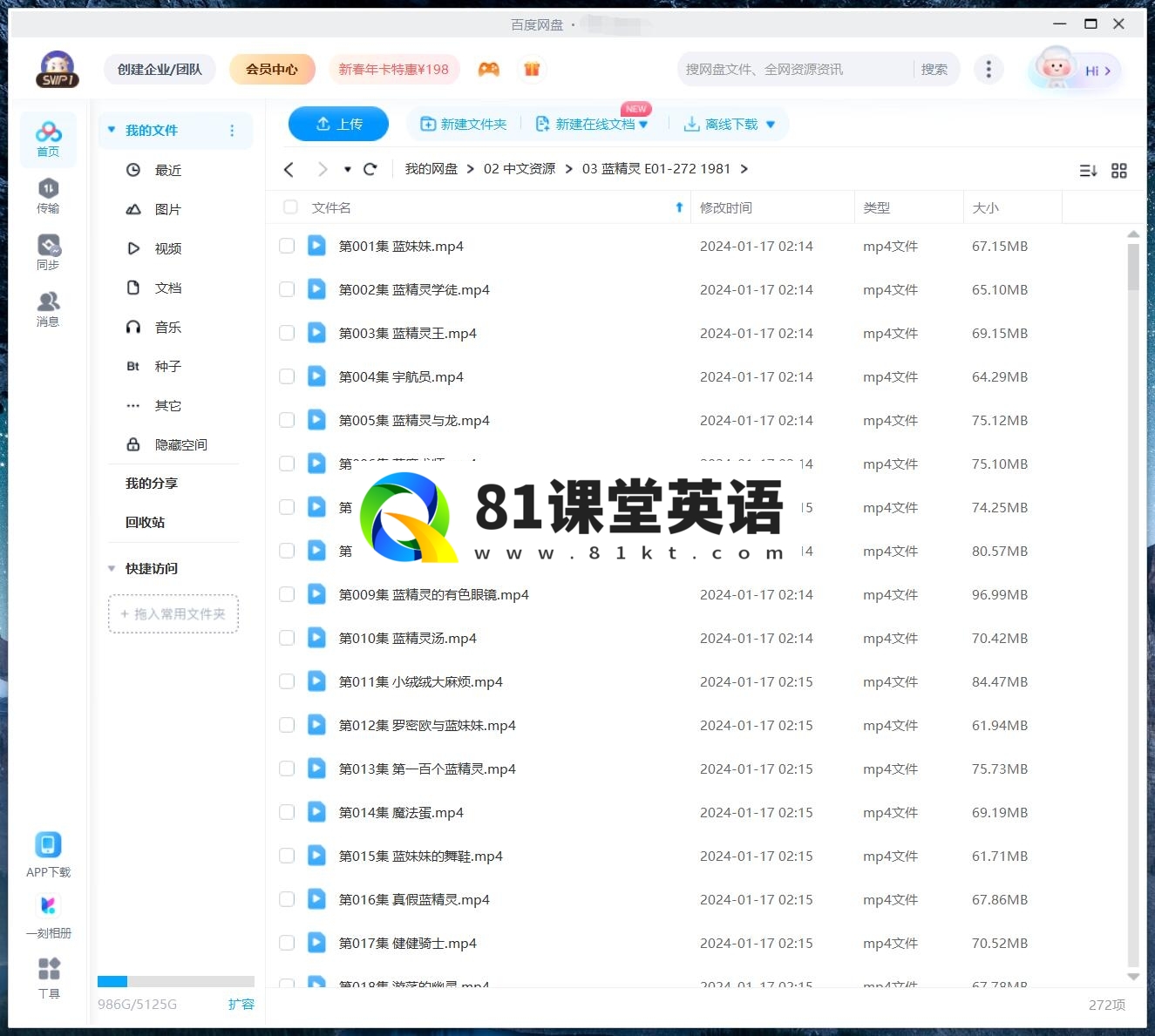The image size is (1155, 1036).
Task: Open the 图片 pictures category
Action: (168, 209)
